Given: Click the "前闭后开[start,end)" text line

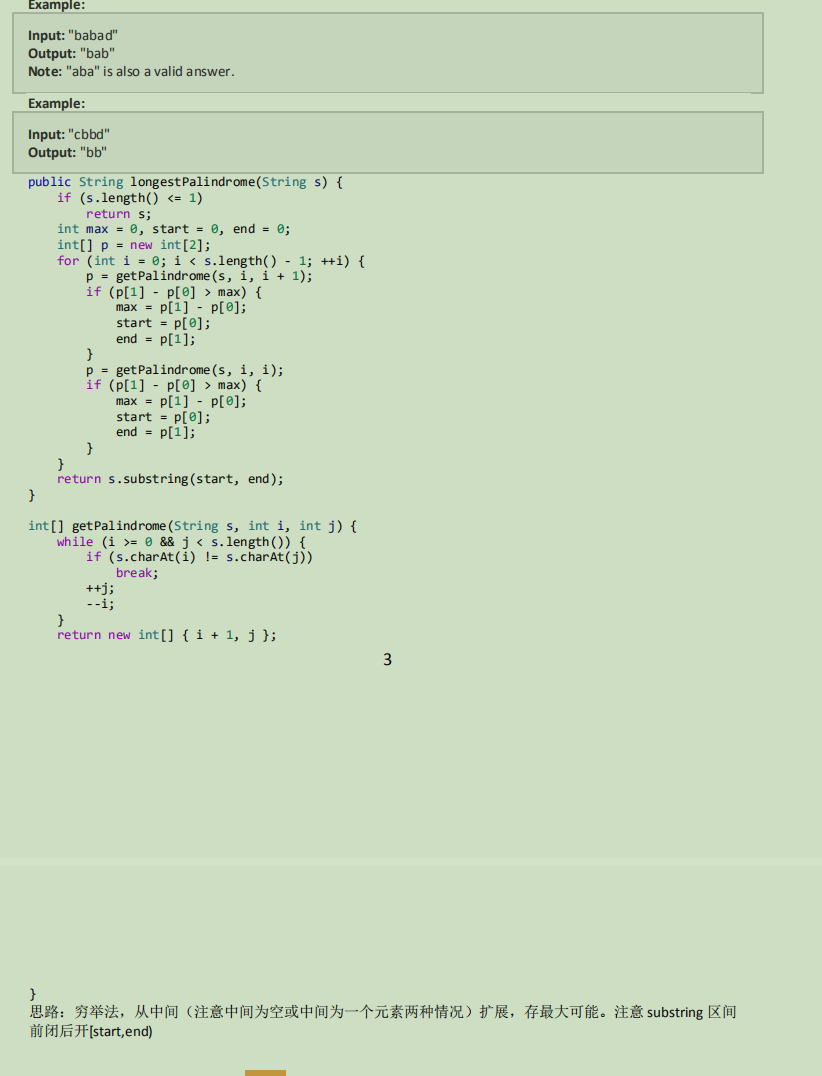Looking at the screenshot, I should (91, 1031).
